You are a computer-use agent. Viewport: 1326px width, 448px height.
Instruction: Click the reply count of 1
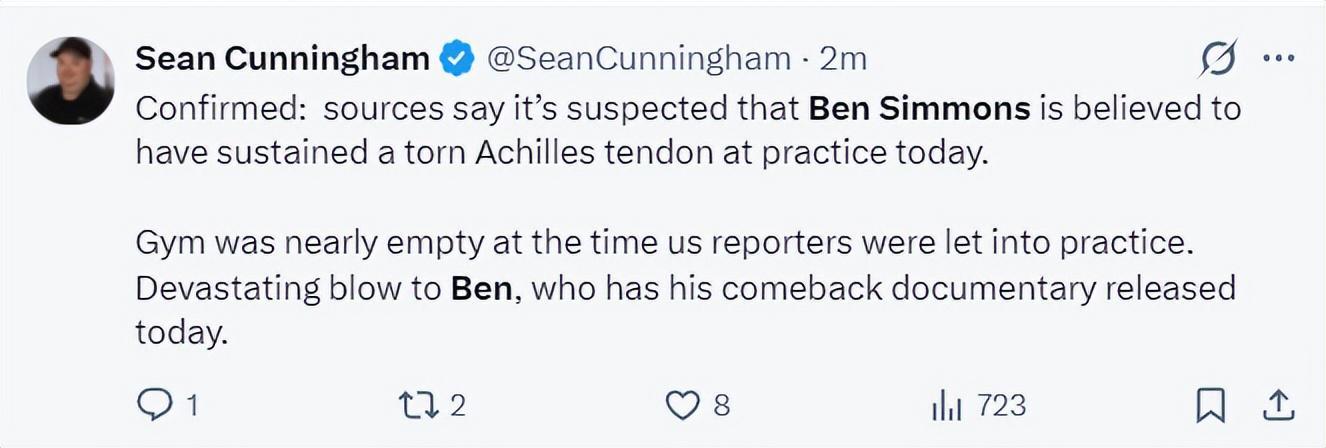pyautogui.click(x=191, y=405)
